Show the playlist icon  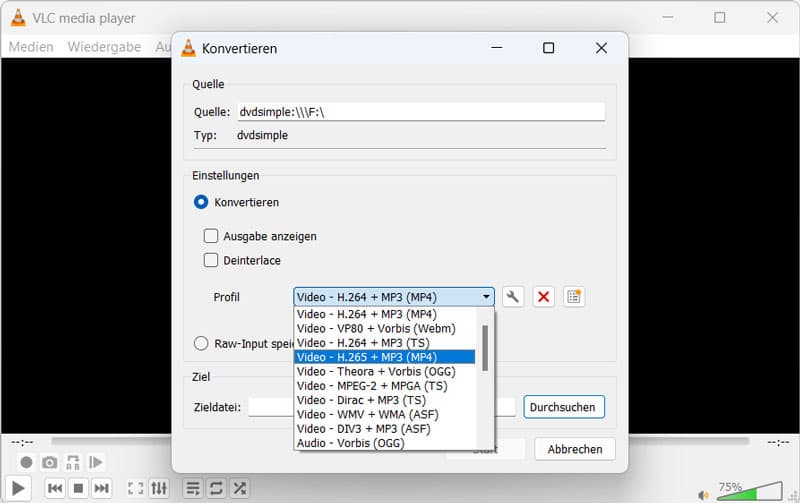tap(193, 488)
